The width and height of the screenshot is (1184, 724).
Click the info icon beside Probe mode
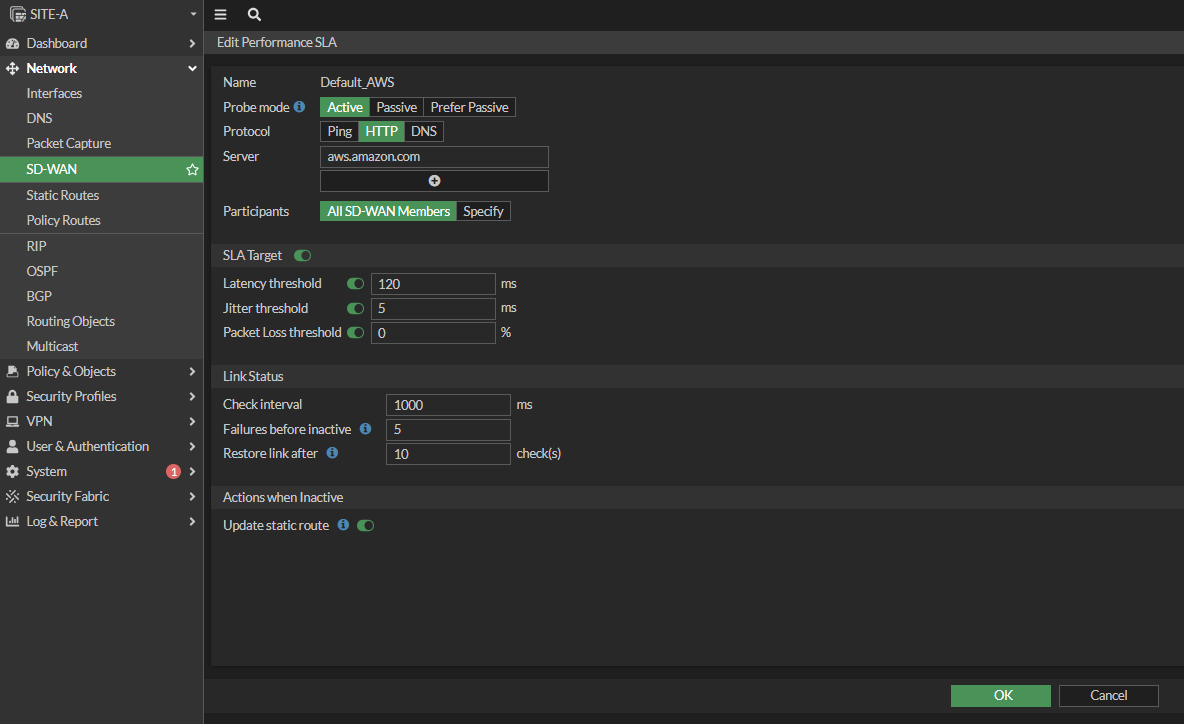point(299,107)
